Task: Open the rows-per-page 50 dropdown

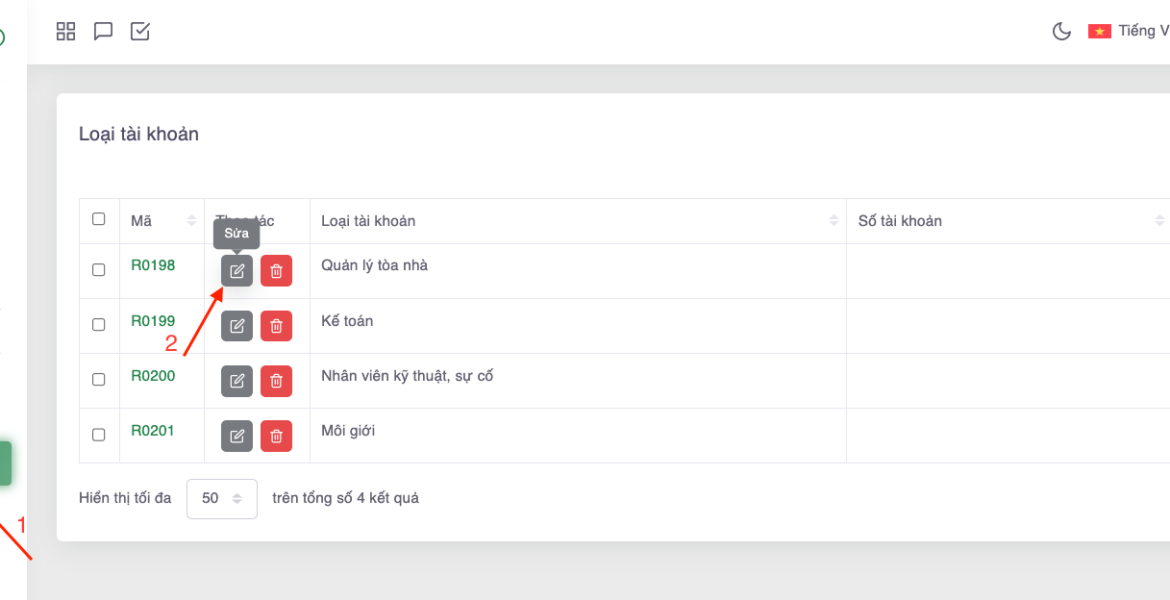Action: tap(222, 498)
